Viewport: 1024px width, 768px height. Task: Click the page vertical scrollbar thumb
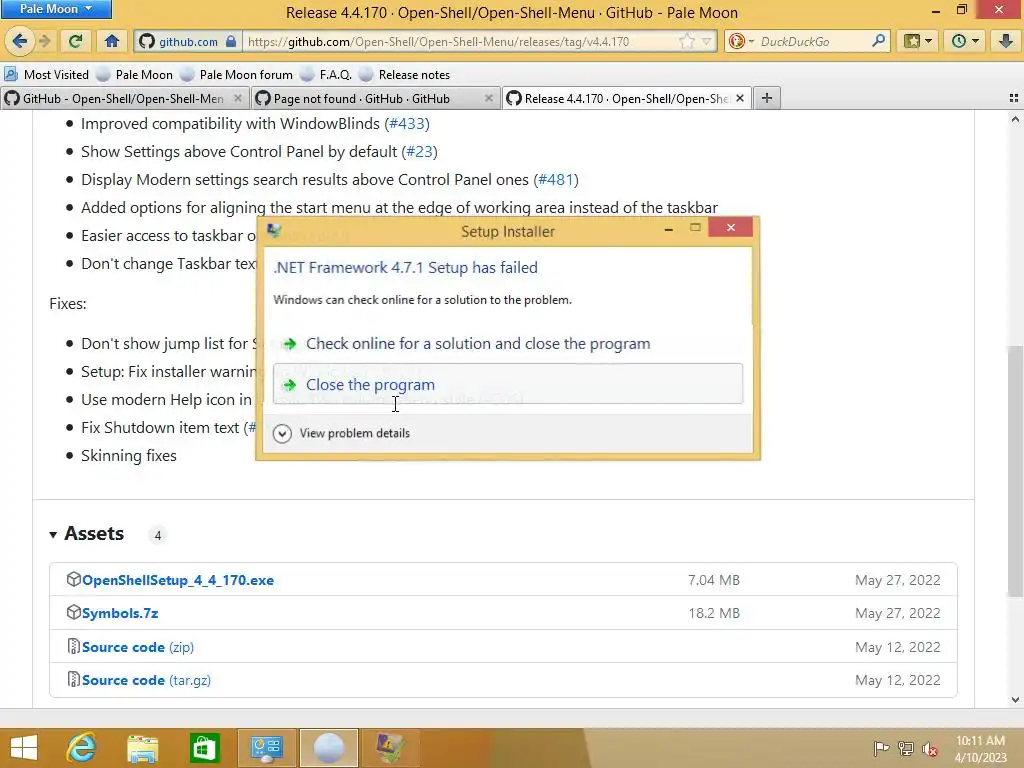1015,470
